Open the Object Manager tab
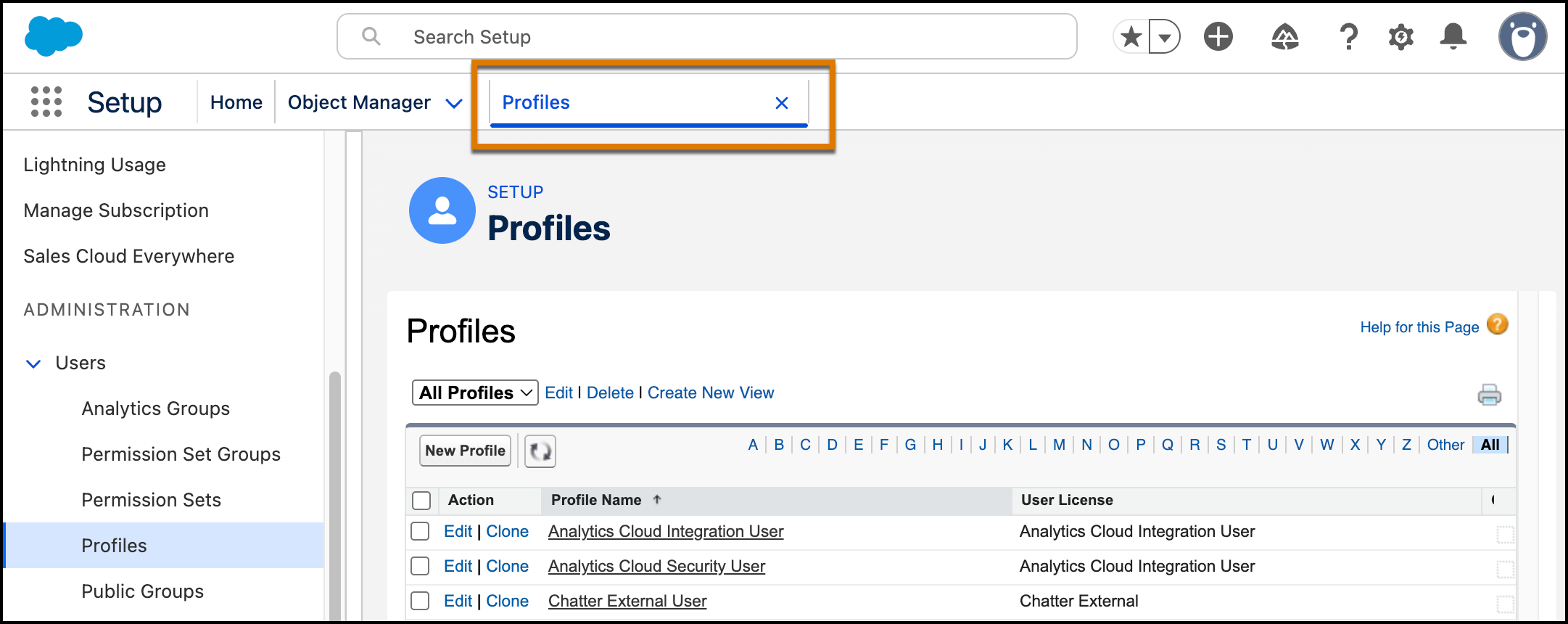The image size is (1568, 624). point(359,102)
